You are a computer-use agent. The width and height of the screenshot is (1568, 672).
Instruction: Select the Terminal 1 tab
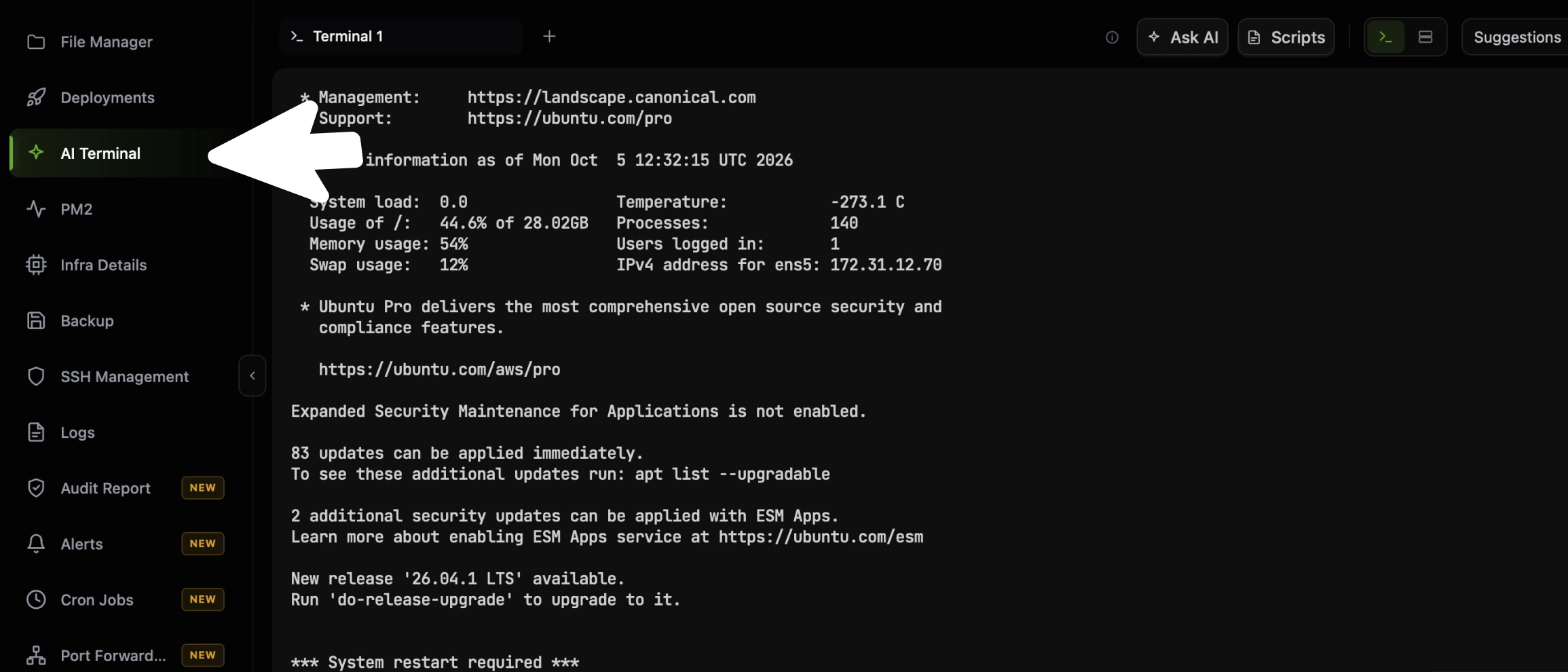click(400, 36)
